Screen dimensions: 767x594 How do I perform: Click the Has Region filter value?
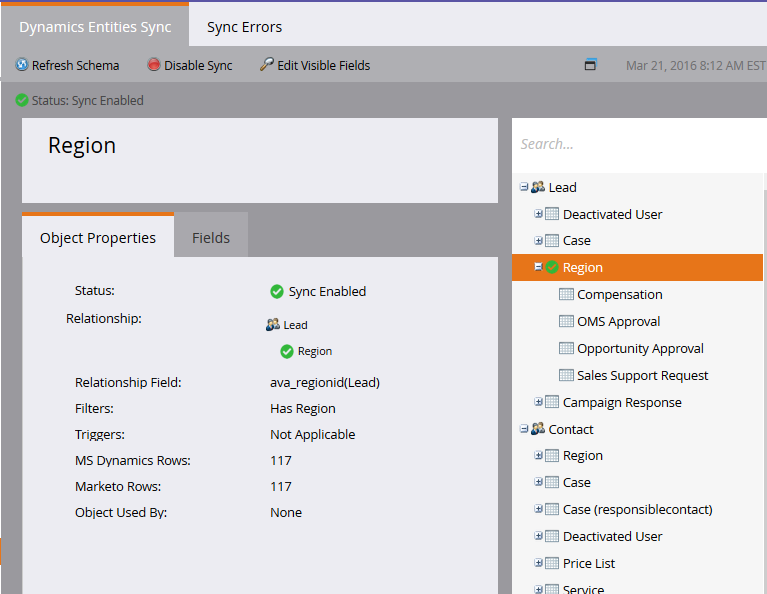pos(303,409)
